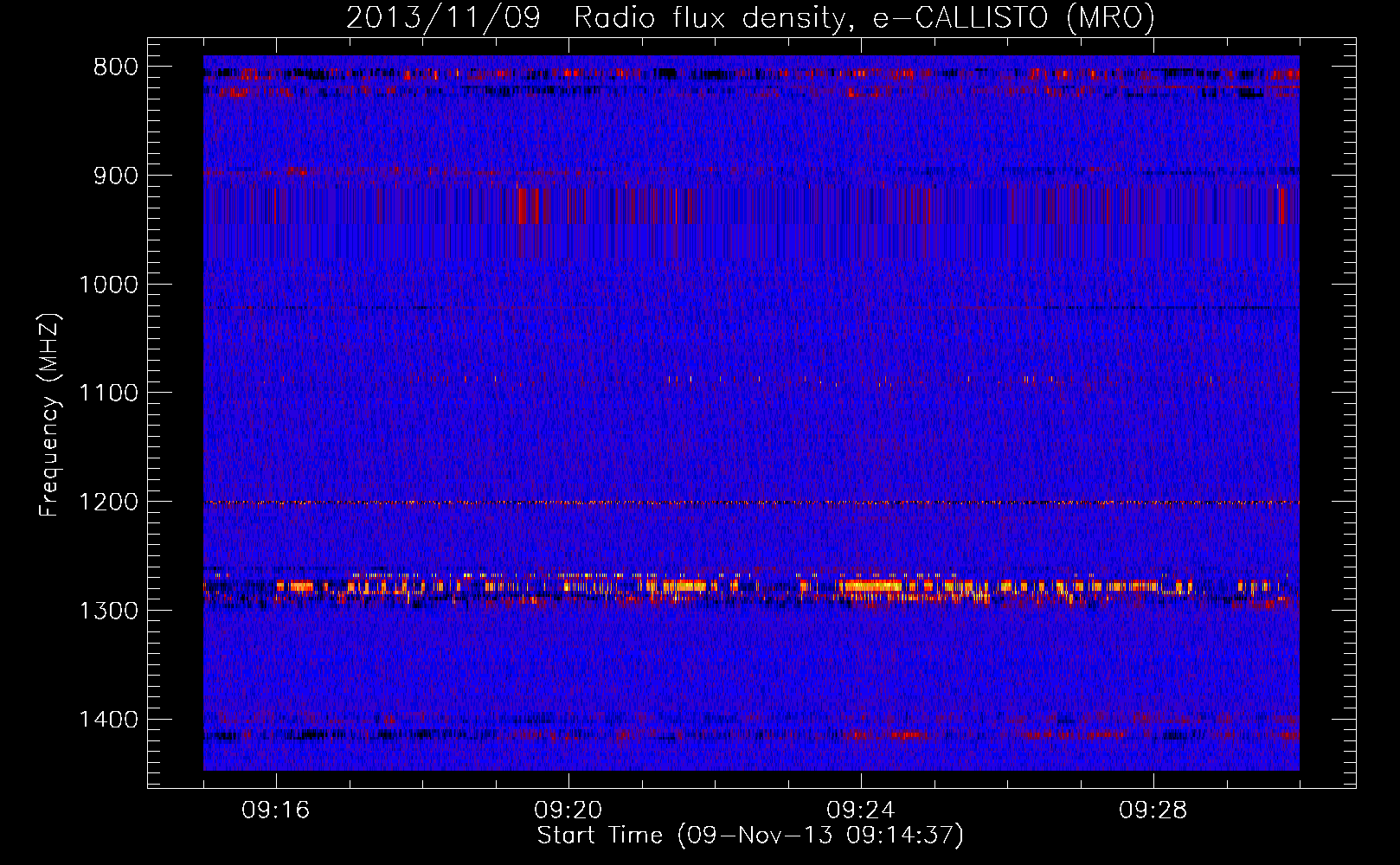
Task: Click the "Frequency (MHZ)" axis label
Action: pyautogui.click(x=49, y=415)
